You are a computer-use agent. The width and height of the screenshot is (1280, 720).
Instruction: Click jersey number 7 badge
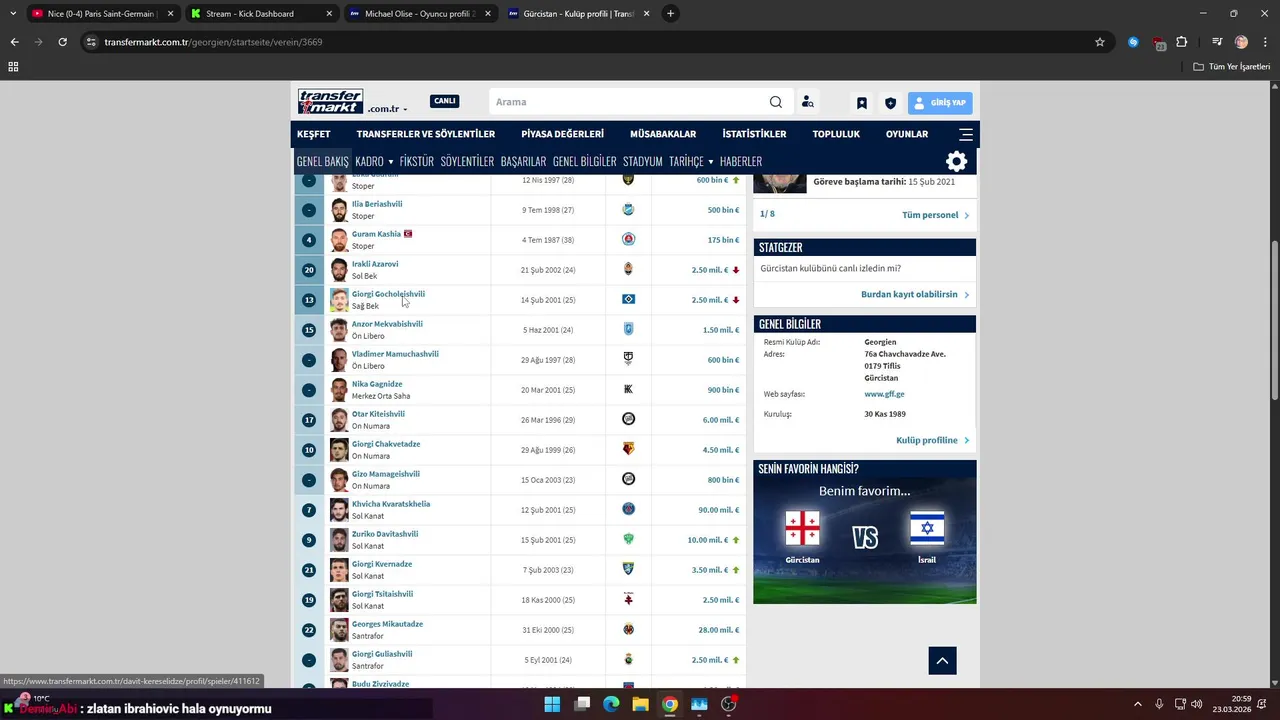click(309, 510)
